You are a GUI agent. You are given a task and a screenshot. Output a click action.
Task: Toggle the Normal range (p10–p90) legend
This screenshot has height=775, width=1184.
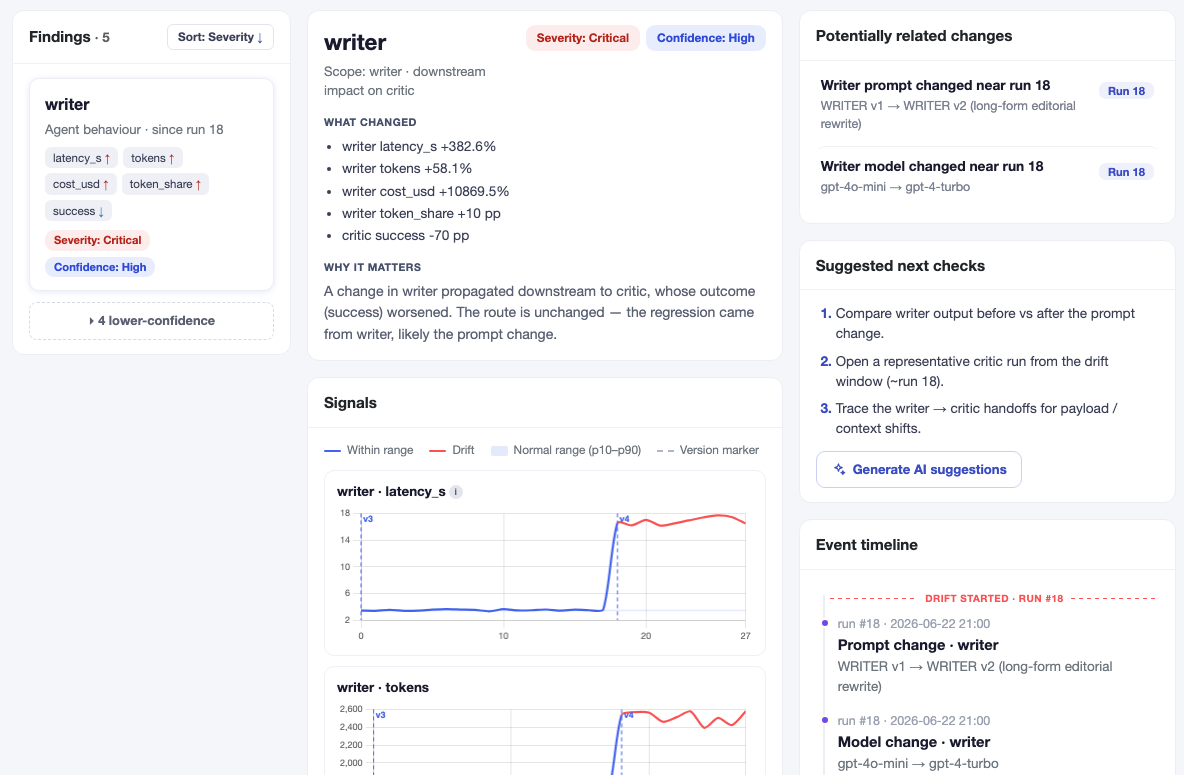(566, 450)
